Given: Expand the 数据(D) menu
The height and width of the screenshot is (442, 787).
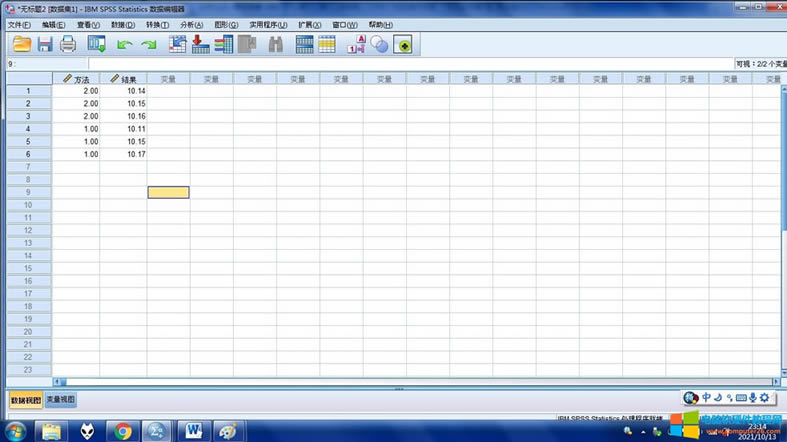Looking at the screenshot, I should click(x=123, y=25).
